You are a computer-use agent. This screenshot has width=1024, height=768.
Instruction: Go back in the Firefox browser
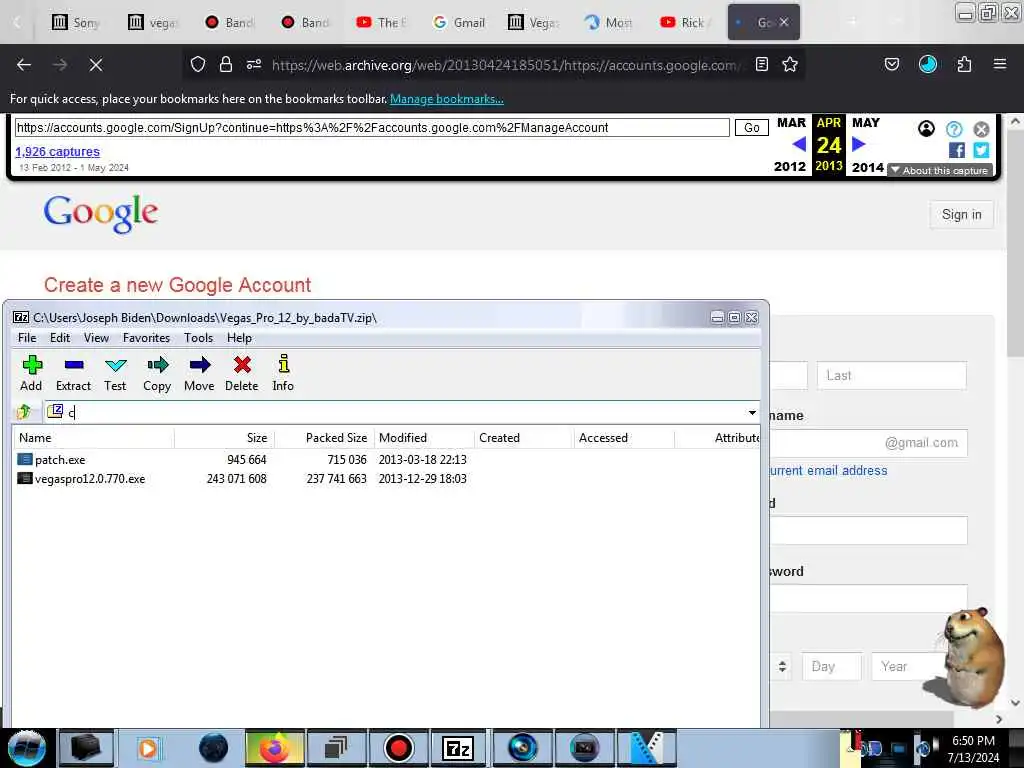(x=24, y=65)
